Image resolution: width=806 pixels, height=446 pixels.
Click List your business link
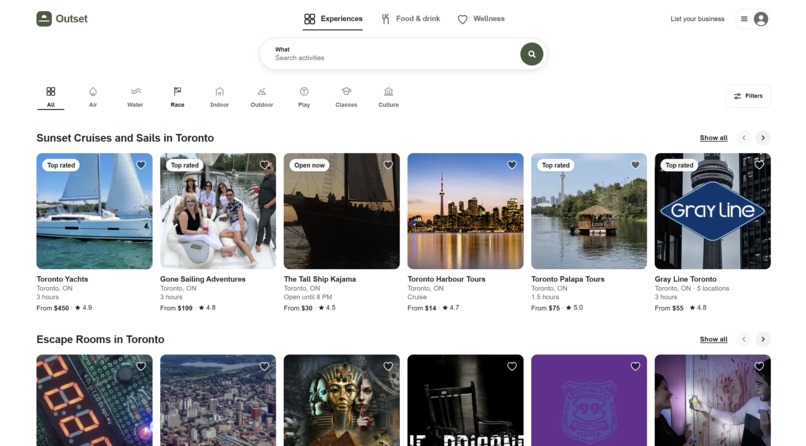697,19
